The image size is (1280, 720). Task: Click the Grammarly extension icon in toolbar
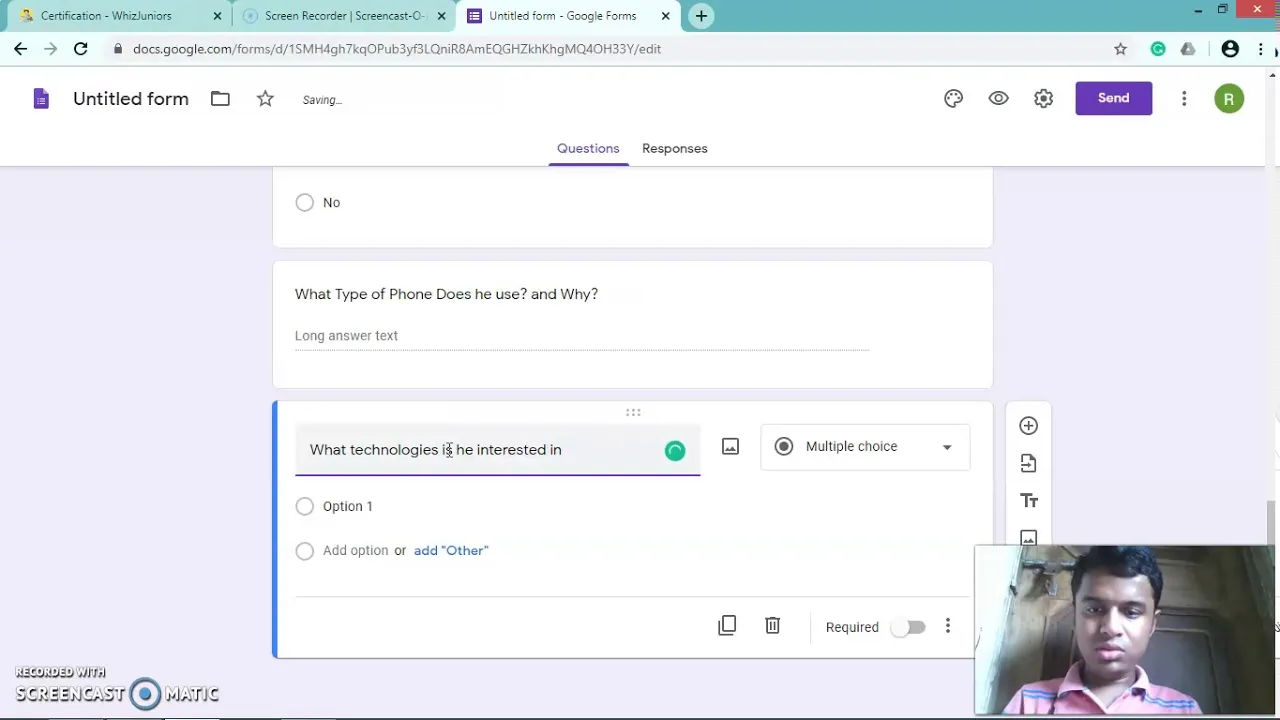1158,48
